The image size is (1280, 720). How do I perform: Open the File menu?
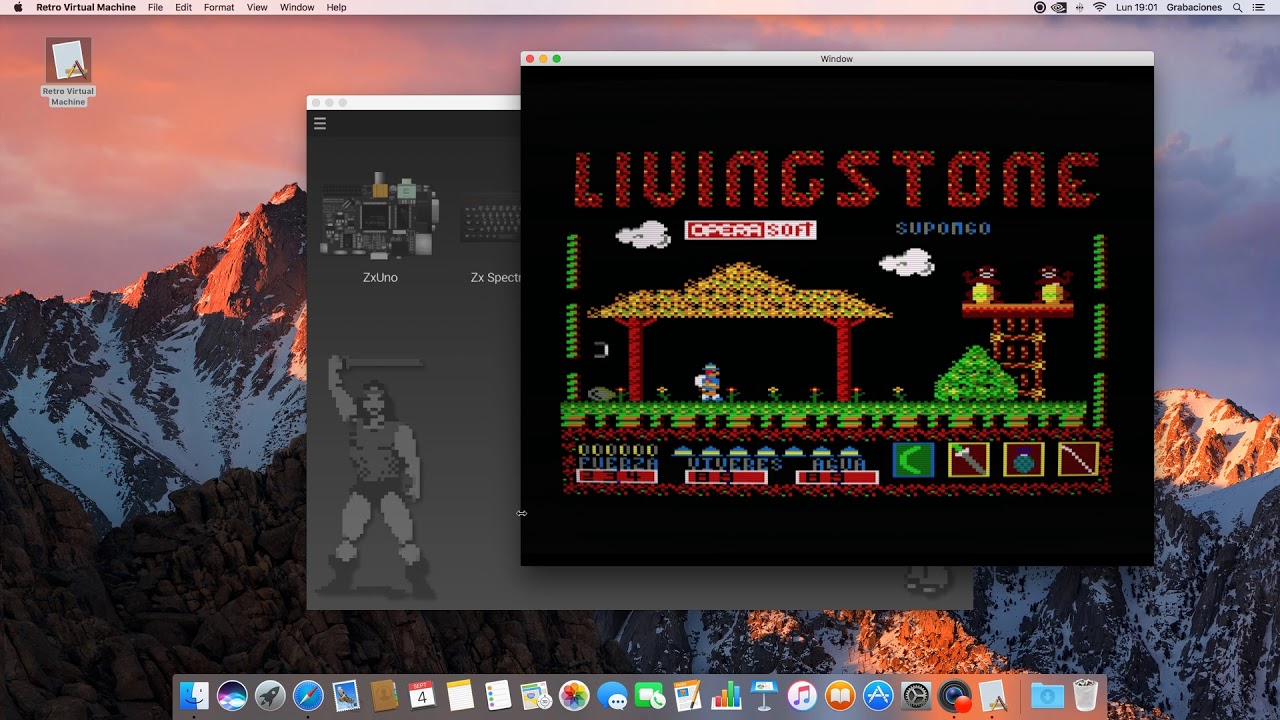(x=155, y=7)
